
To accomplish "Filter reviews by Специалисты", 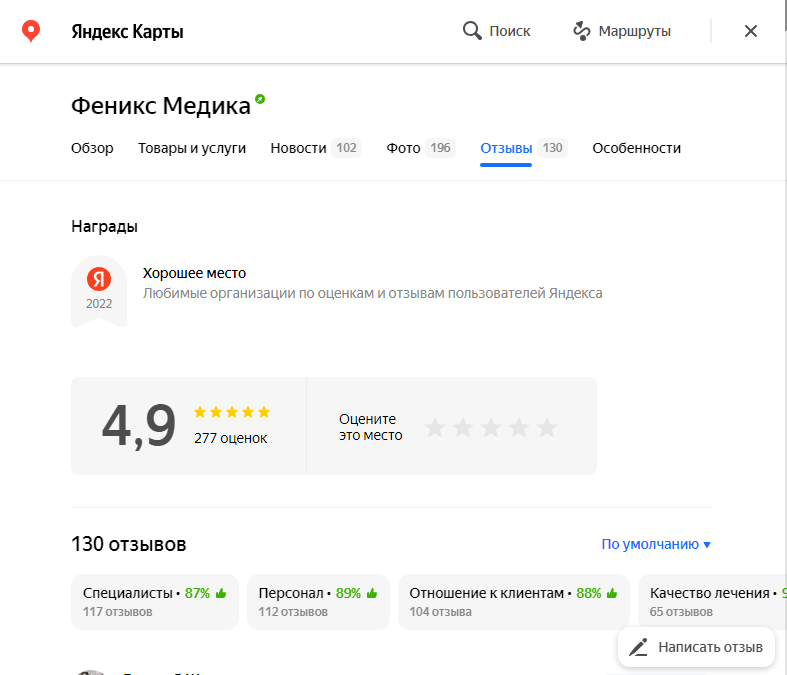I will (155, 602).
